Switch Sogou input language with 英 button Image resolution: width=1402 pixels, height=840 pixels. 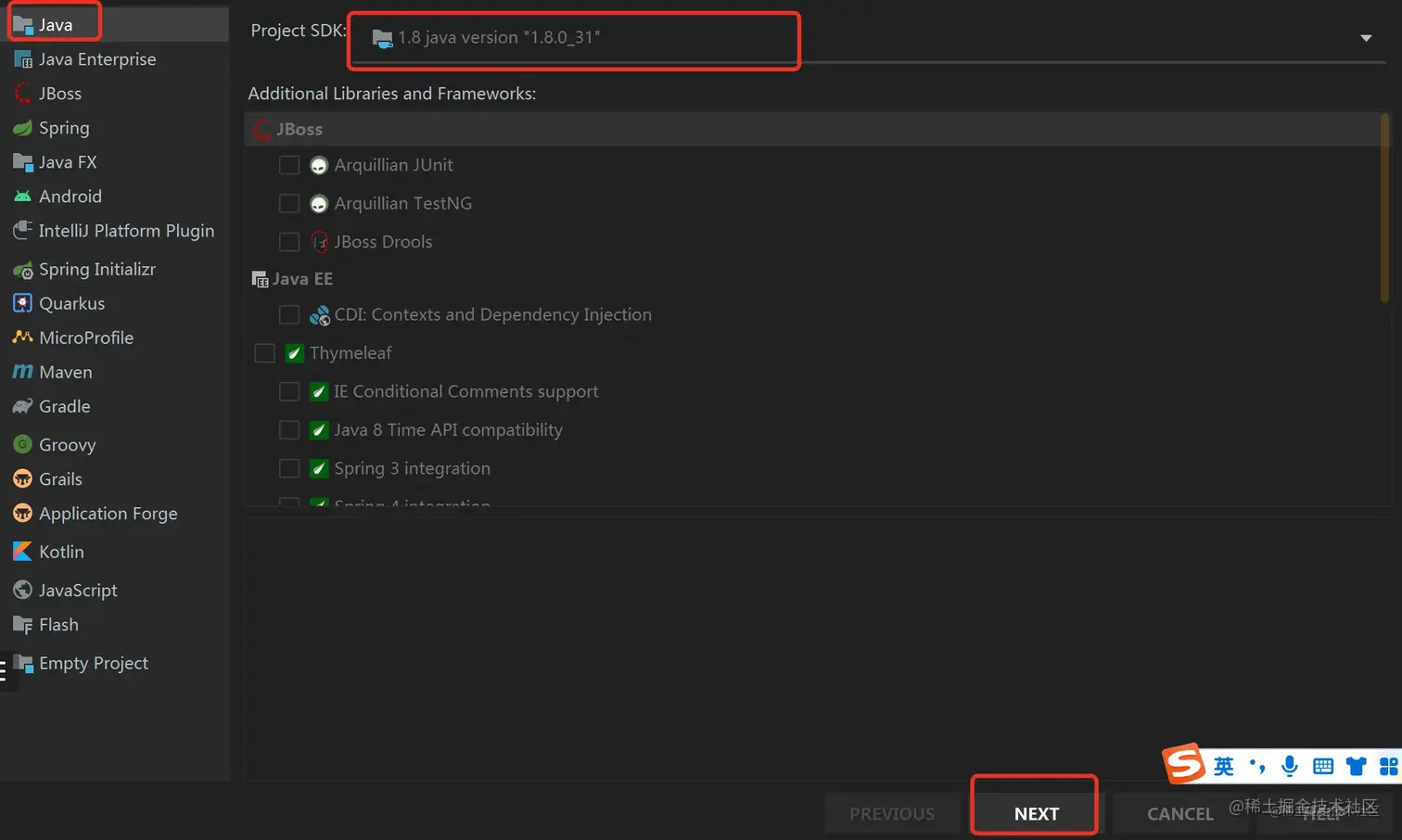(x=1224, y=766)
